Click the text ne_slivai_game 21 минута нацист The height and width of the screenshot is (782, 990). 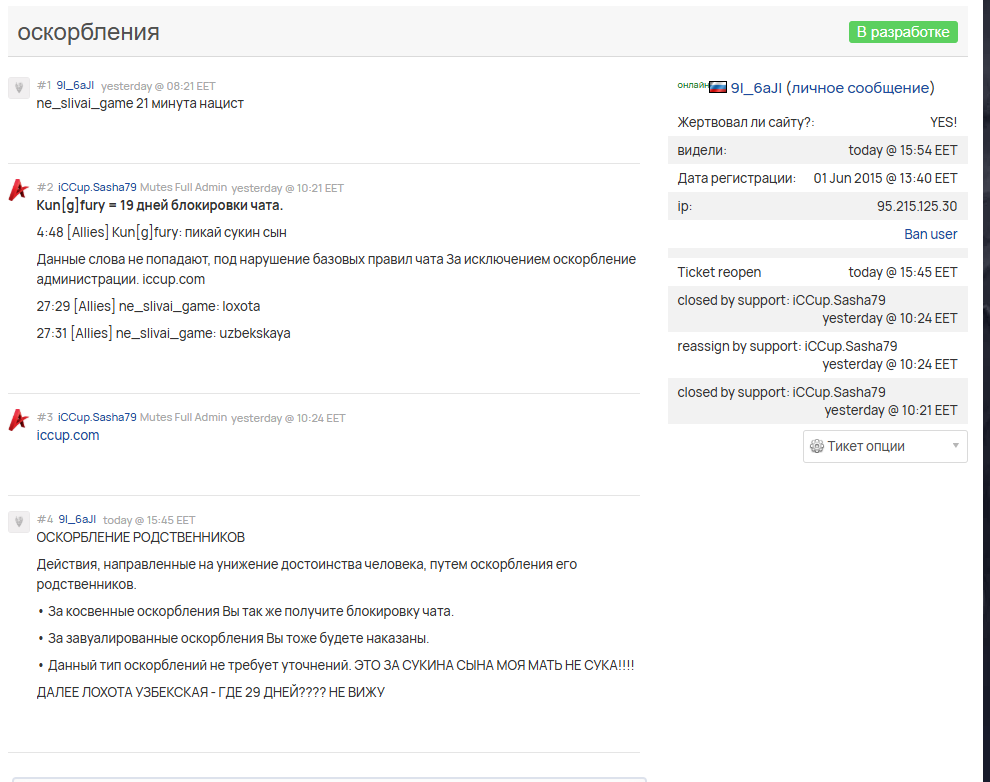pos(140,104)
